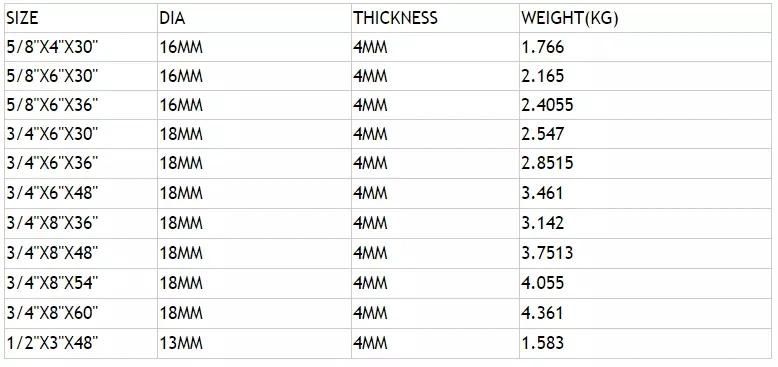Select the DIA column header cell

[x=254, y=18]
